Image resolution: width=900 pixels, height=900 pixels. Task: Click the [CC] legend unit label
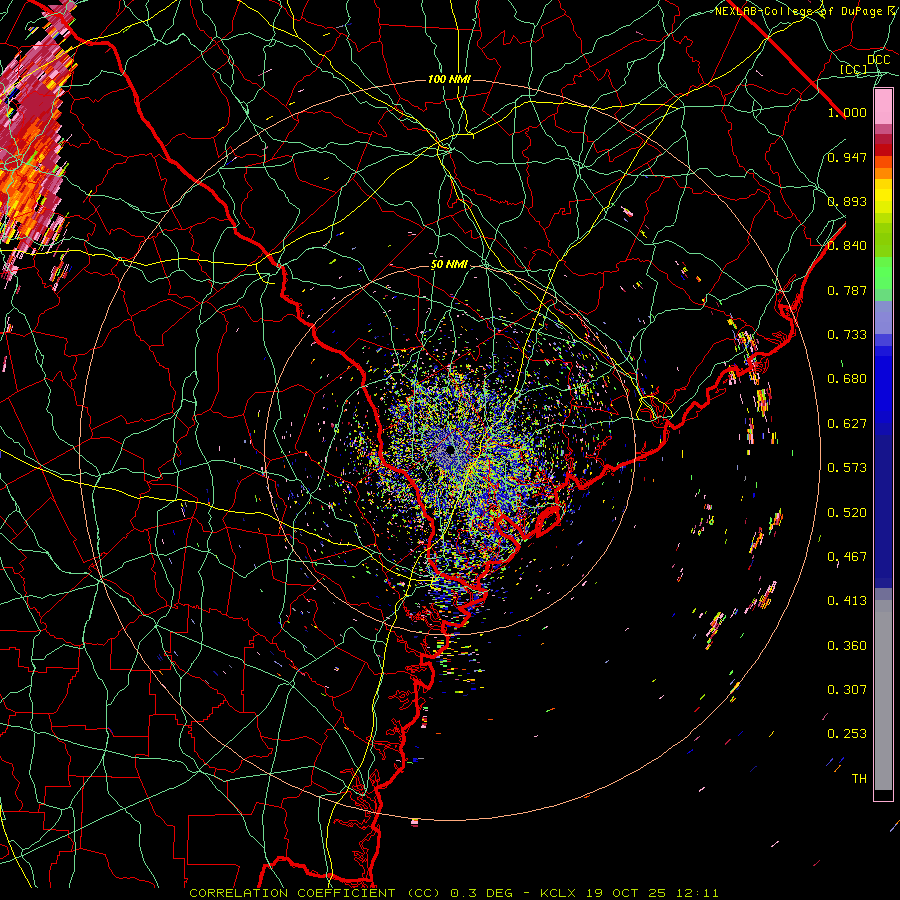[x=854, y=69]
